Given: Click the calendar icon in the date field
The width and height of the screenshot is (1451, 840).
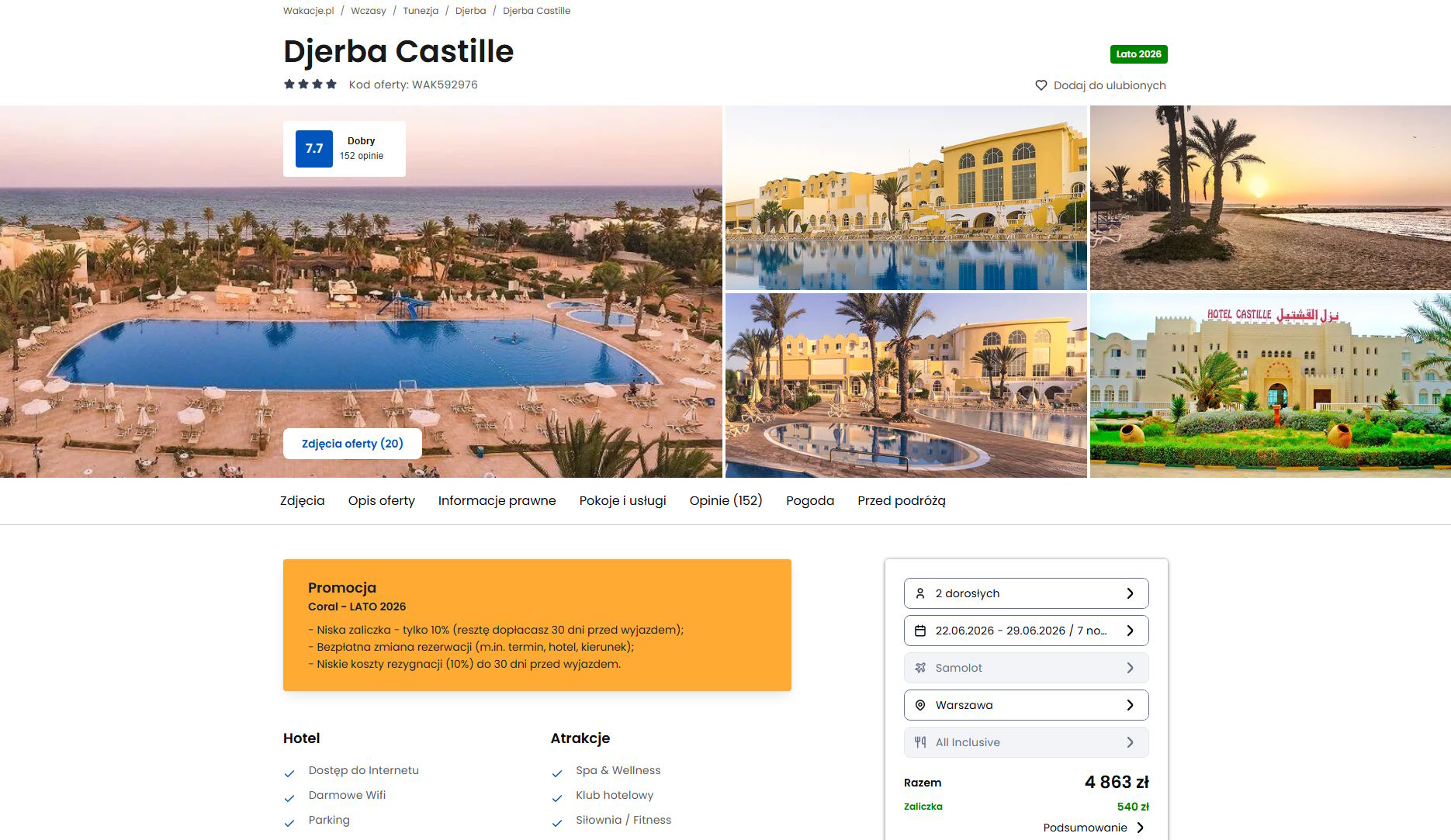Looking at the screenshot, I should pyautogui.click(x=920, y=631).
